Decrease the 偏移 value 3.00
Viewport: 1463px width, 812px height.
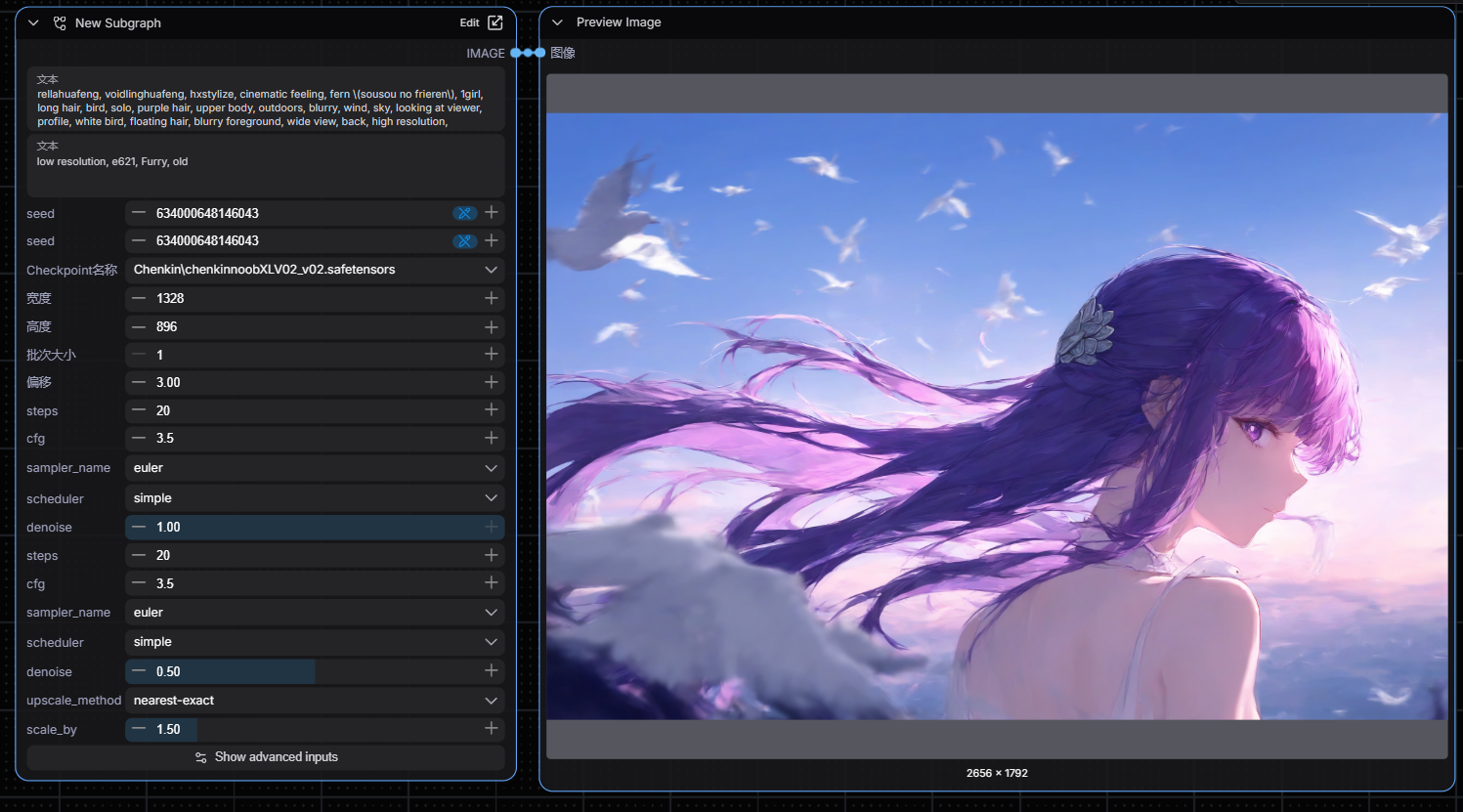pos(139,382)
